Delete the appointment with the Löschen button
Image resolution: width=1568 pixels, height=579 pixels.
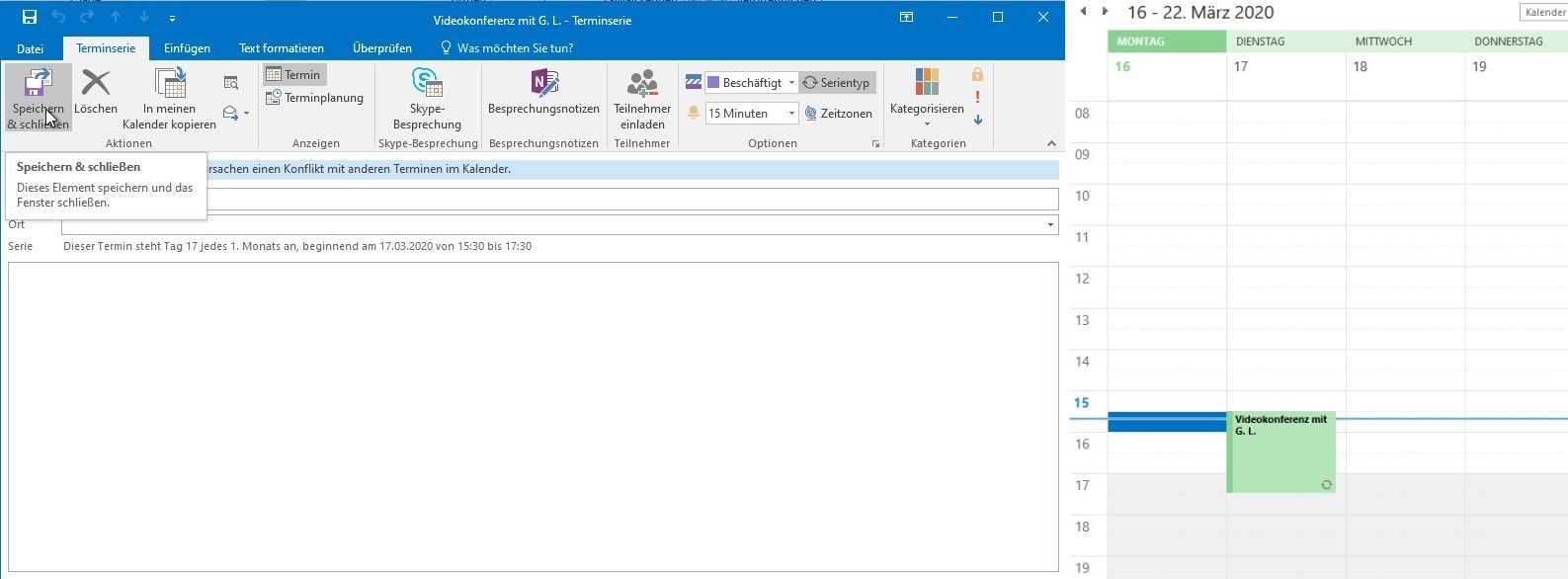tap(96, 92)
